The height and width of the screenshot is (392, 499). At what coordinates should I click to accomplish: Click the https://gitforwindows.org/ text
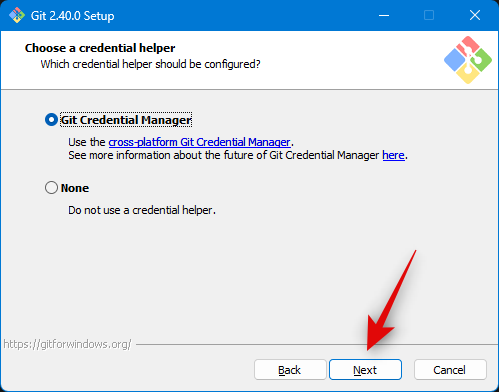(x=67, y=344)
